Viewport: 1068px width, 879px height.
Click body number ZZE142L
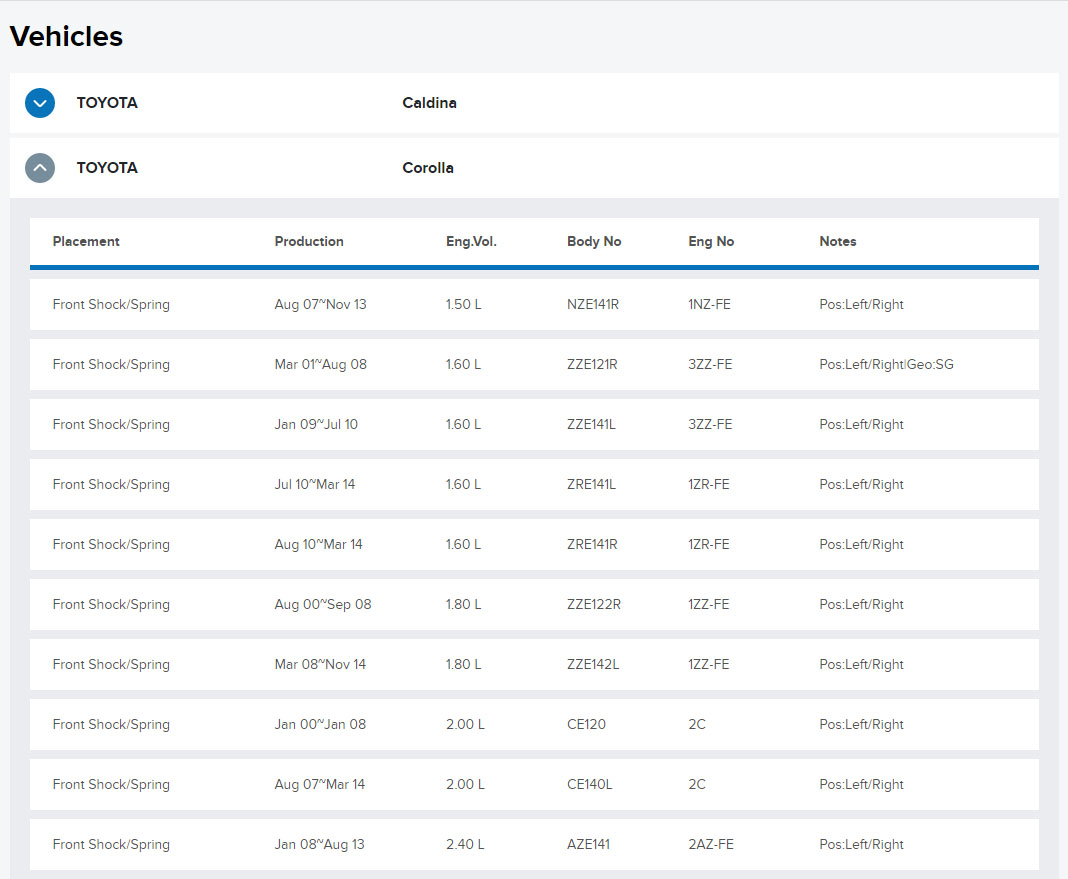(x=593, y=664)
